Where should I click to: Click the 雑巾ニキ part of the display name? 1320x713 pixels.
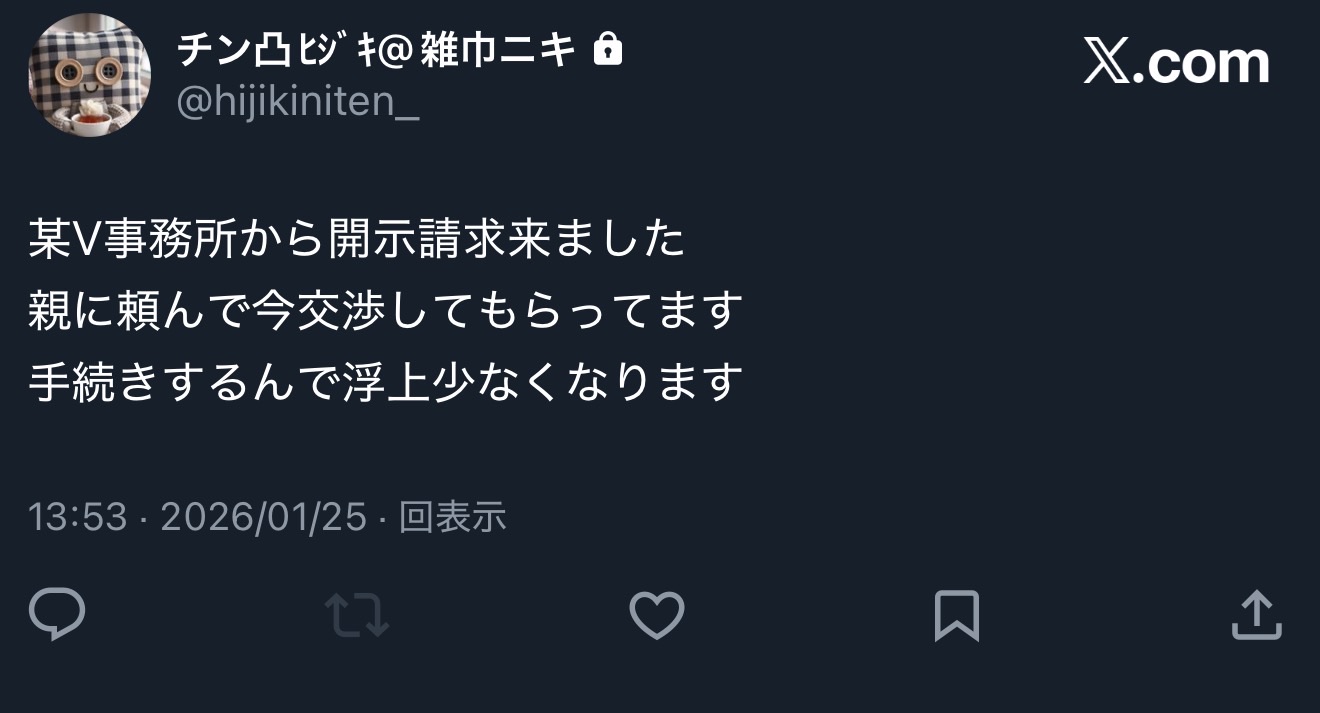(x=497, y=49)
